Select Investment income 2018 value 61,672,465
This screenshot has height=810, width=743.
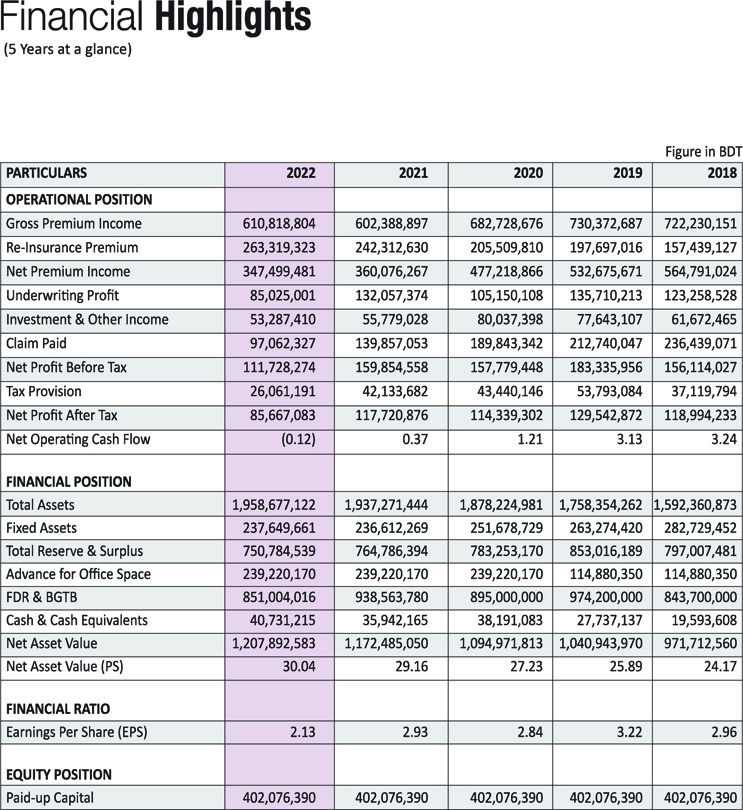(704, 319)
